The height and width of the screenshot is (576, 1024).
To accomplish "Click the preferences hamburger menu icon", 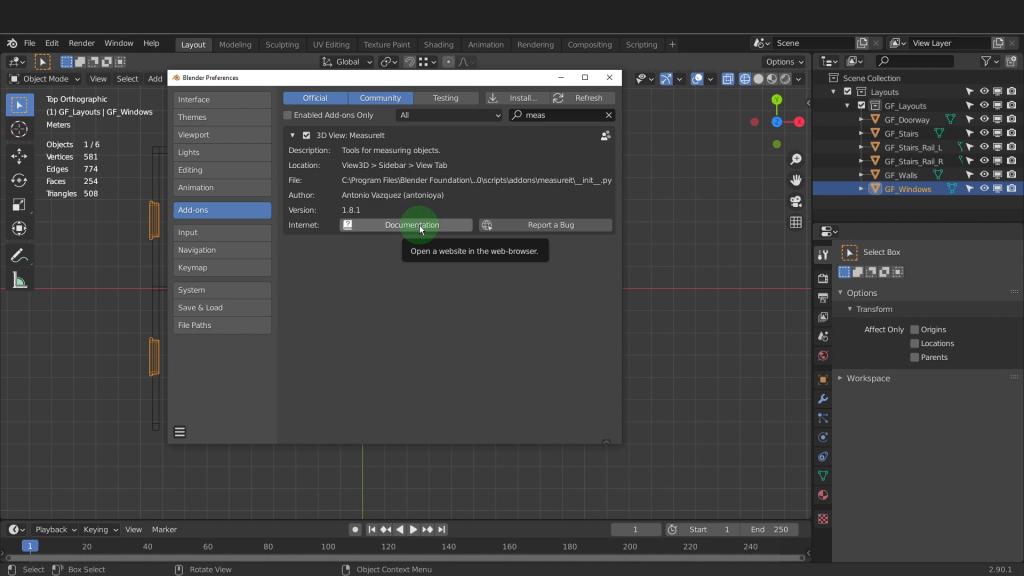I will 180,432.
